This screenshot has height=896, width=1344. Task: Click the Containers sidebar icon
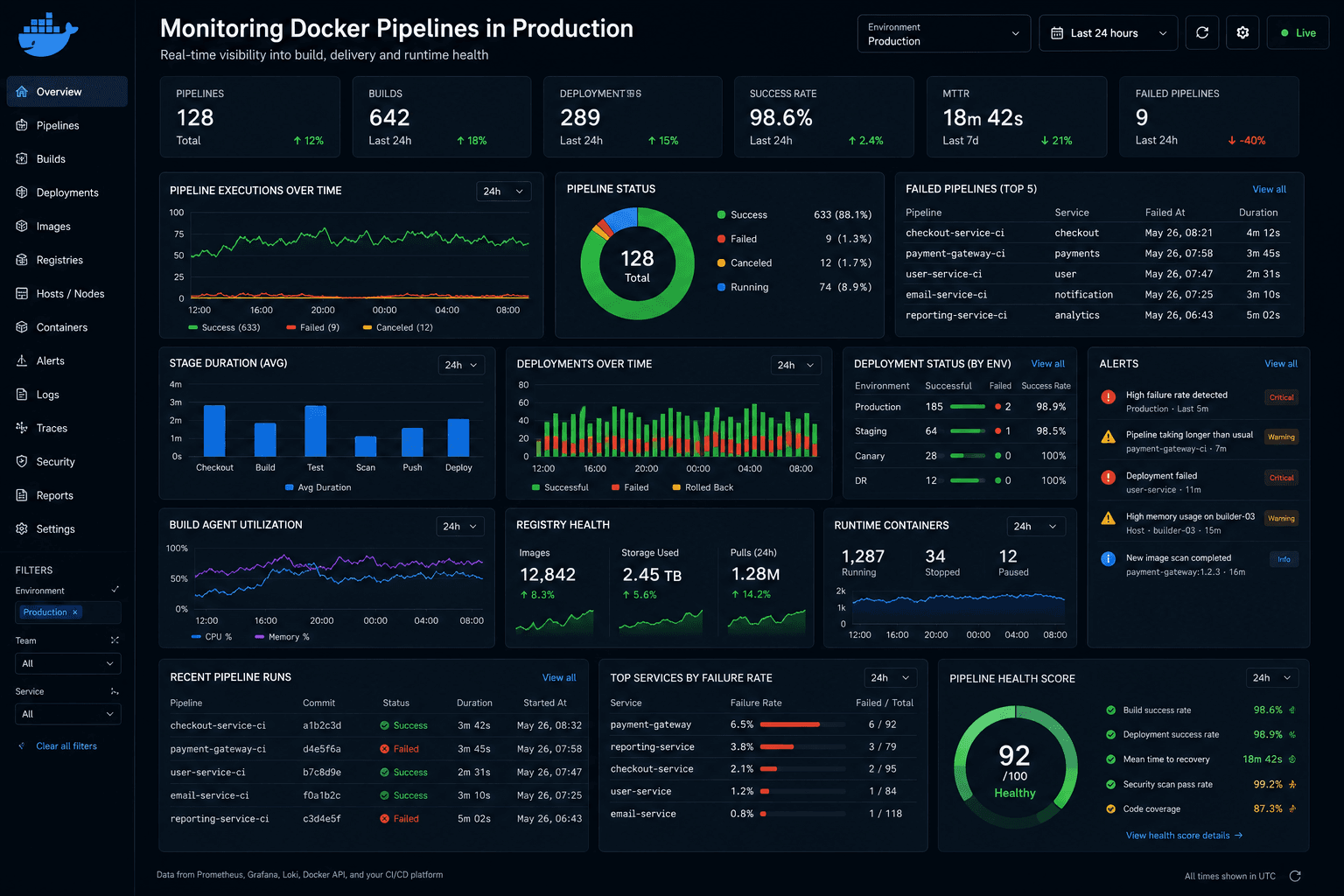click(22, 327)
